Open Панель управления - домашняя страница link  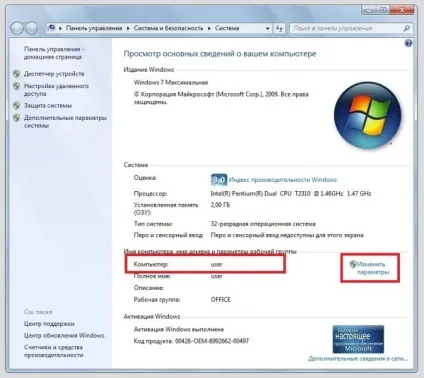(54, 53)
